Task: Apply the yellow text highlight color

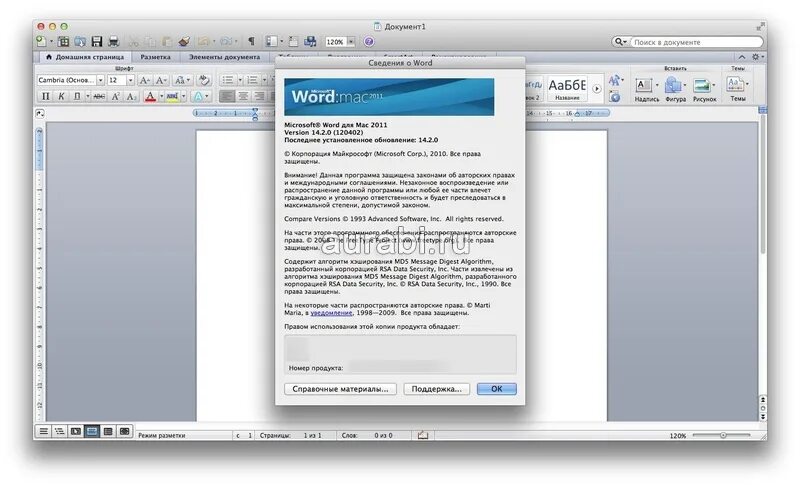Action: pyautogui.click(x=172, y=96)
